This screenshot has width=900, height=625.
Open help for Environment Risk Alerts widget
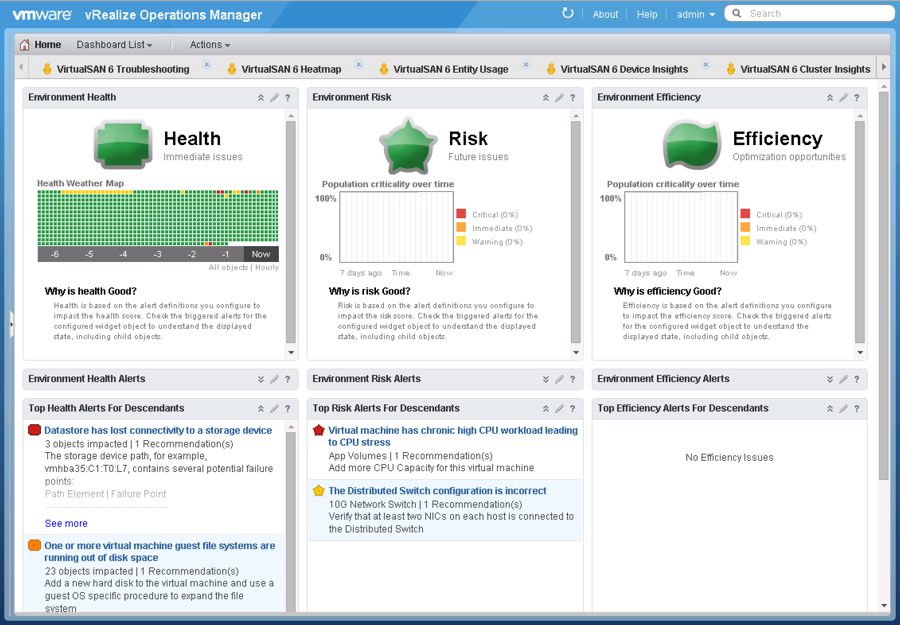click(572, 379)
